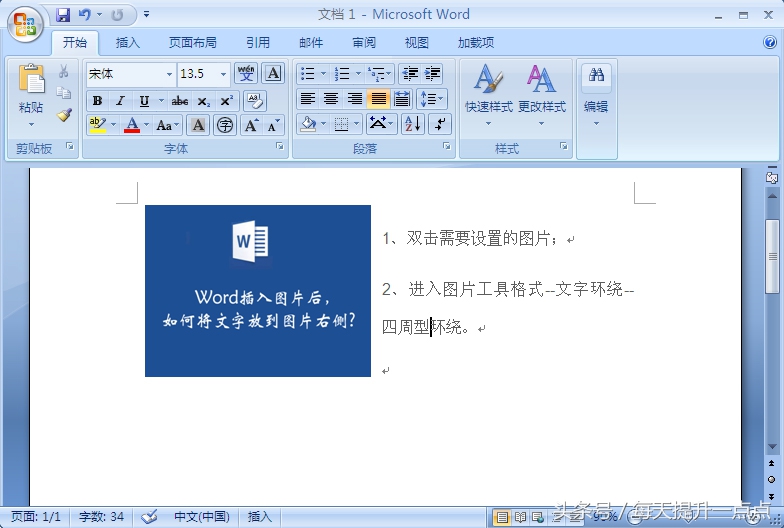Screen dimensions: 784x528
Task: Apply yellow text highlight color
Action: tap(98, 125)
